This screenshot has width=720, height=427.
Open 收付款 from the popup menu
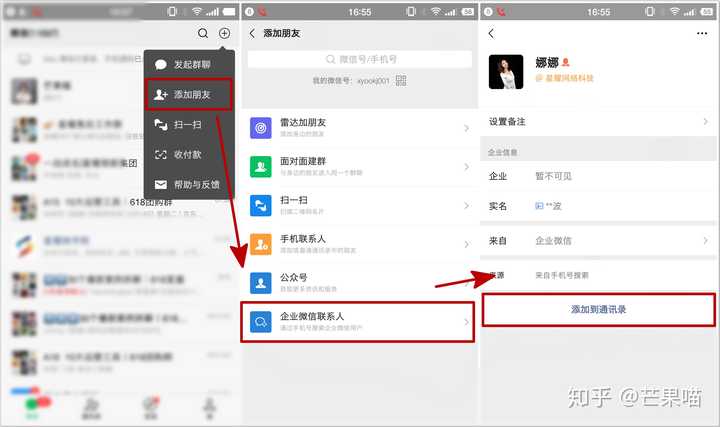189,155
